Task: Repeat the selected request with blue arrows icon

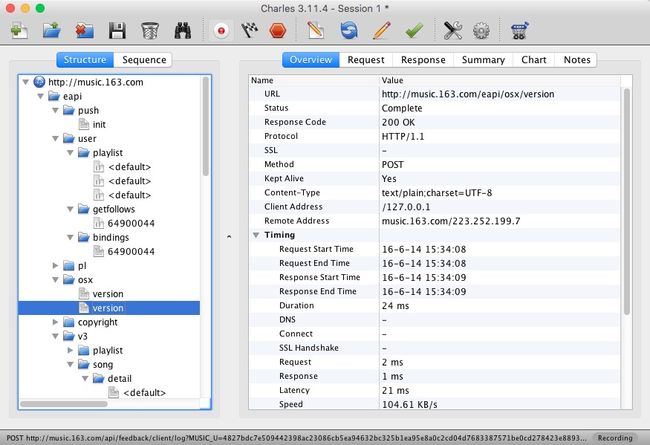Action: 349,31
